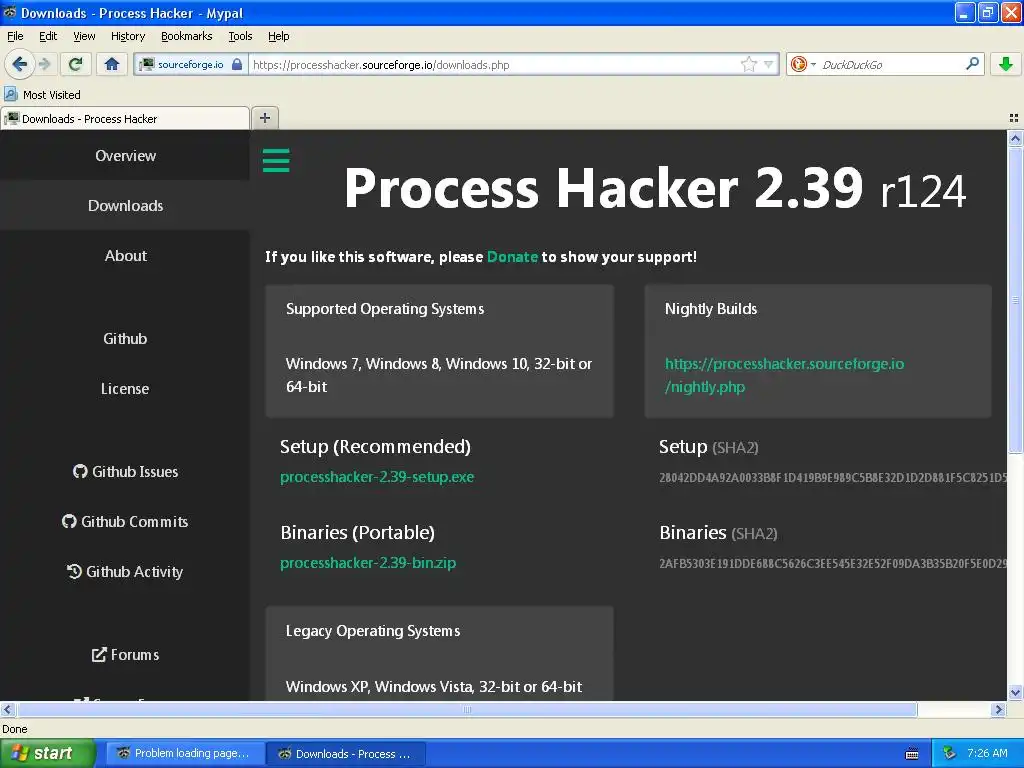Open Github Commits sidebar link
The image size is (1024, 768).
[125, 521]
